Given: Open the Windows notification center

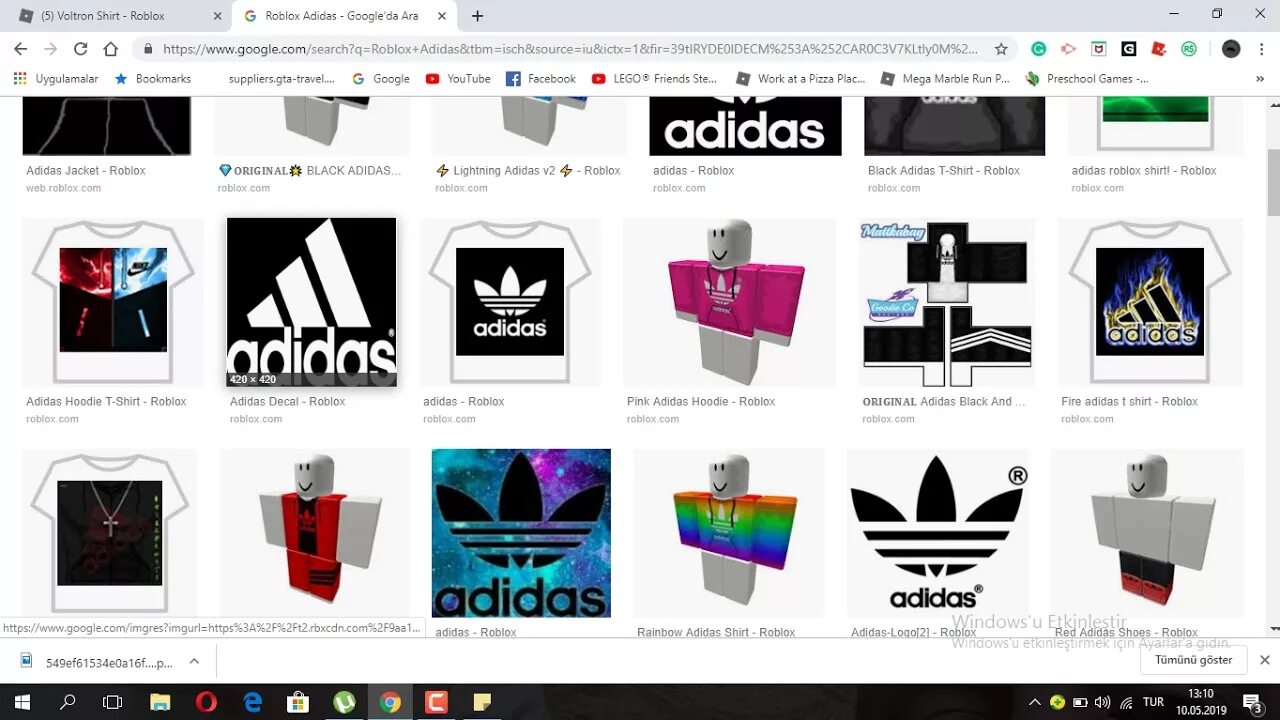Looking at the screenshot, I should [x=1251, y=702].
